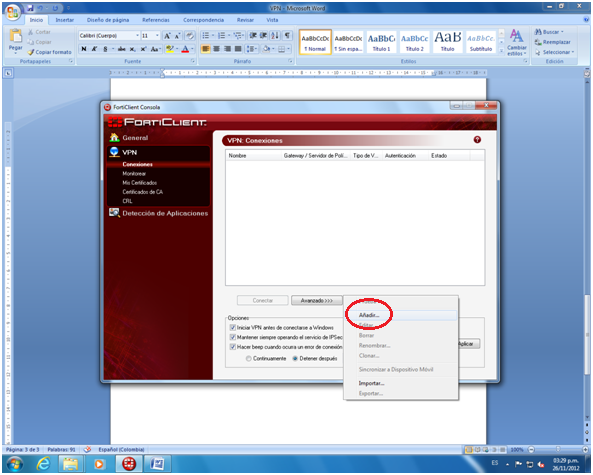Open the font size 11 dropdown
The image size is (593, 475).
click(x=157, y=36)
